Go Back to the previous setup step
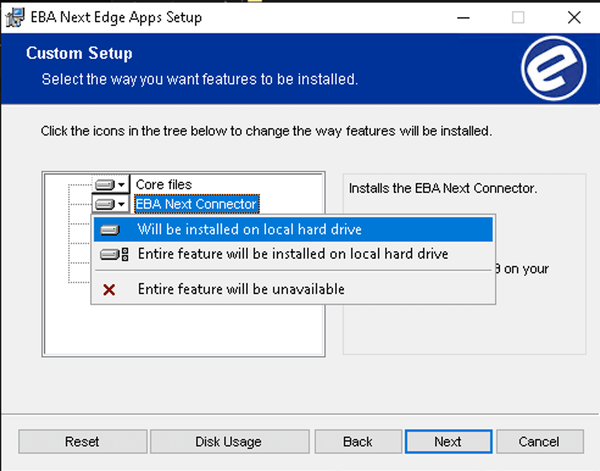Image resolution: width=600 pixels, height=471 pixels. [357, 442]
